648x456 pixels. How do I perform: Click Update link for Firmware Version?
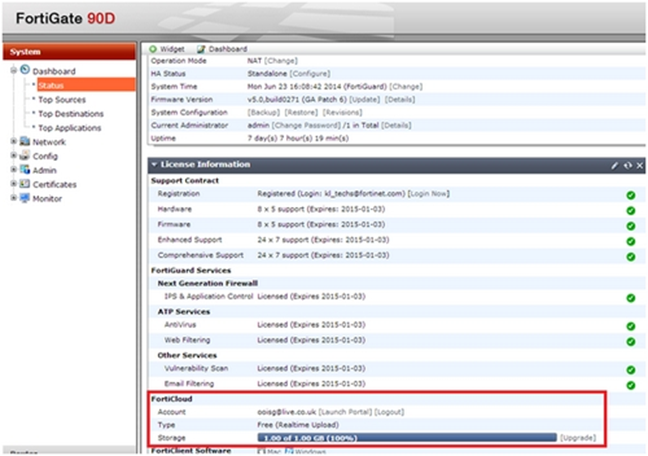[364, 99]
